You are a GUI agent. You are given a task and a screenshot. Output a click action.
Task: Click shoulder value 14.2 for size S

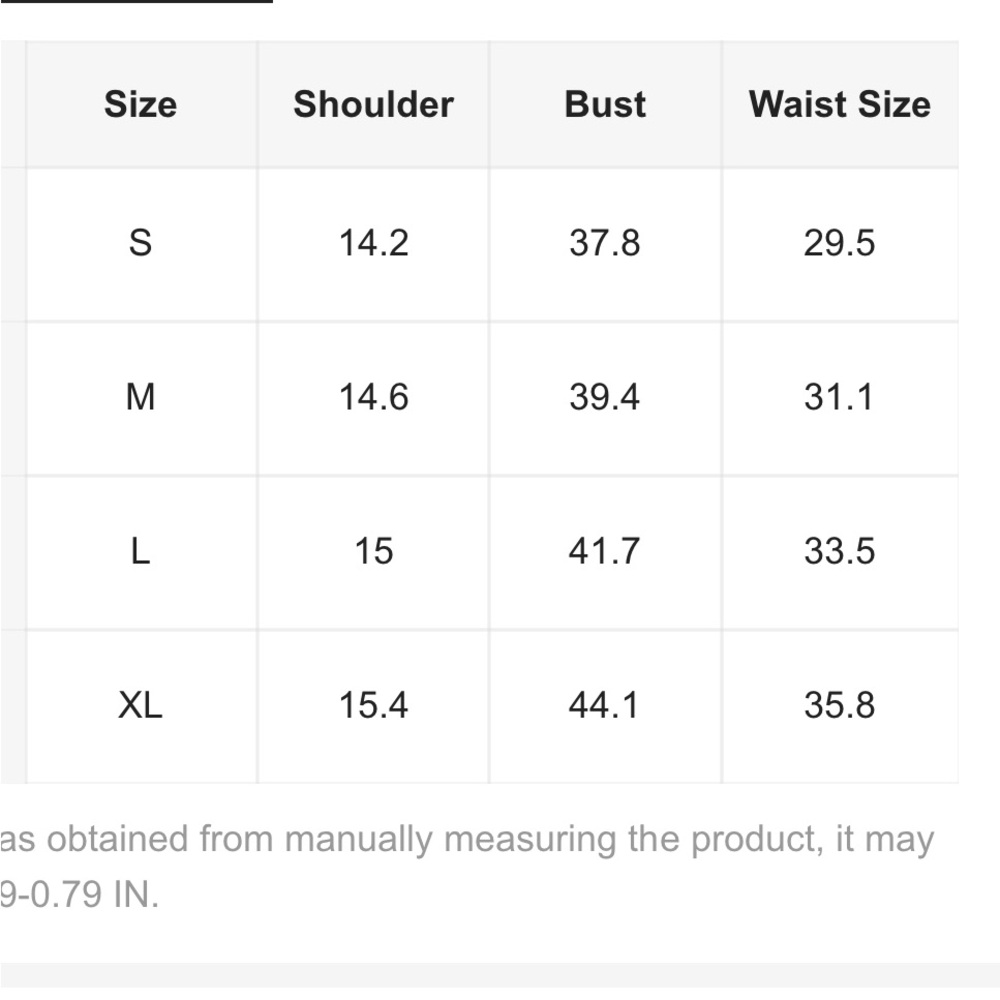pos(373,243)
